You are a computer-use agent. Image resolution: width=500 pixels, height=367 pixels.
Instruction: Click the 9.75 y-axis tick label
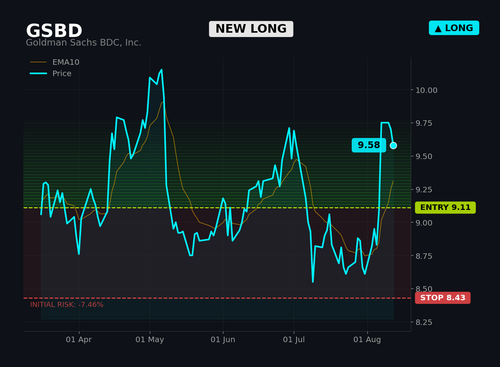[423, 123]
